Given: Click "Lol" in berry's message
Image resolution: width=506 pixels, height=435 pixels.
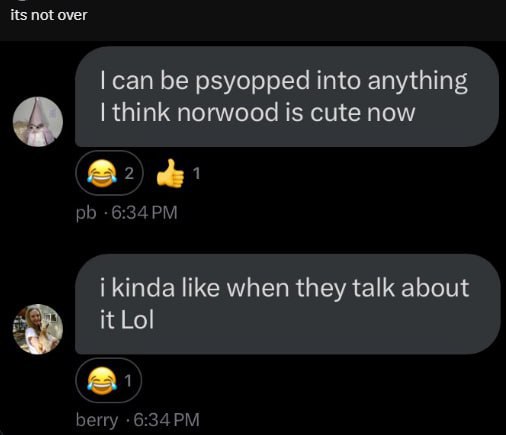Looking at the screenshot, I should (137, 319).
